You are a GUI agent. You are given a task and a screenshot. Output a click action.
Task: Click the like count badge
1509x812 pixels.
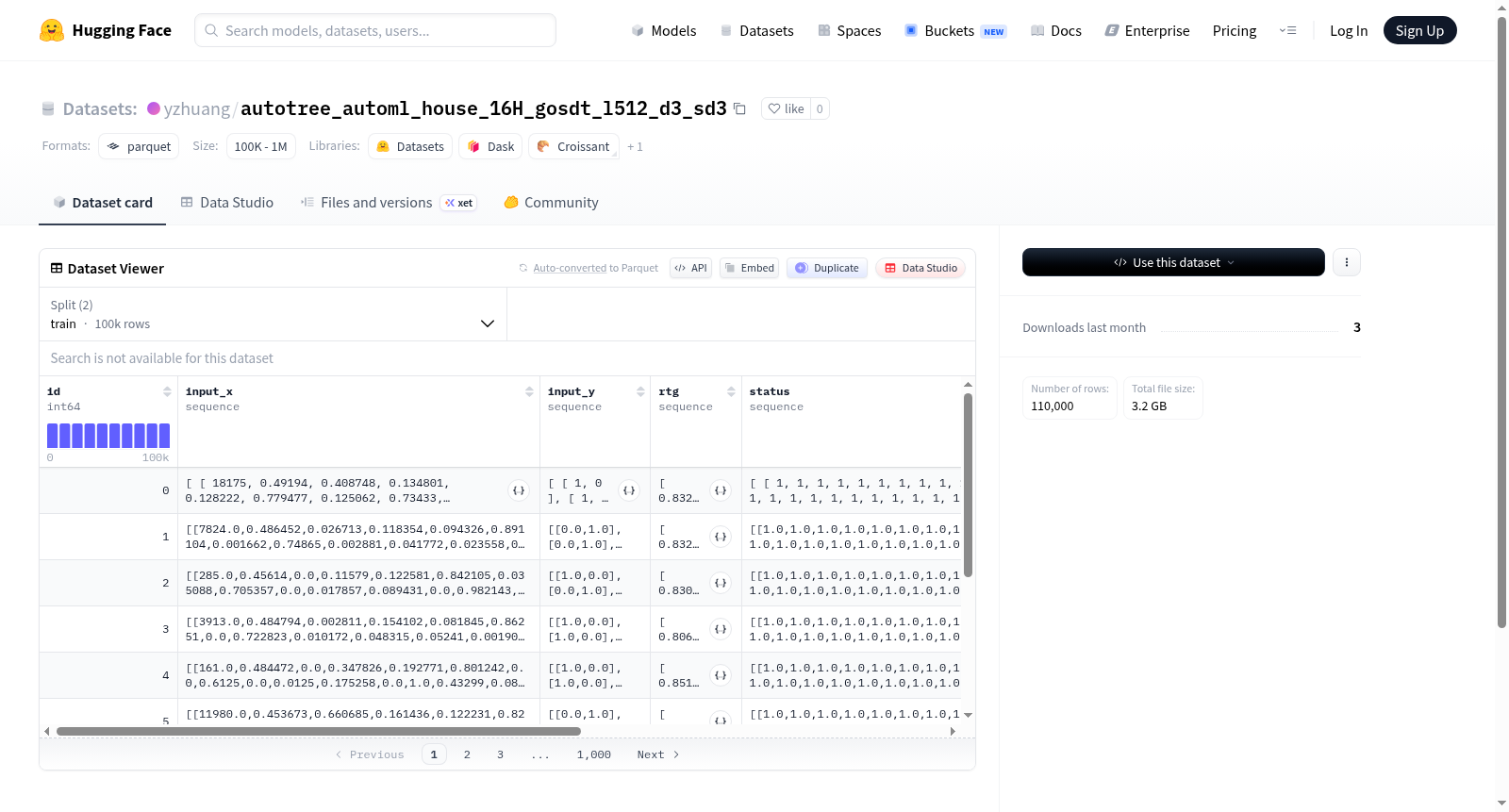(820, 108)
